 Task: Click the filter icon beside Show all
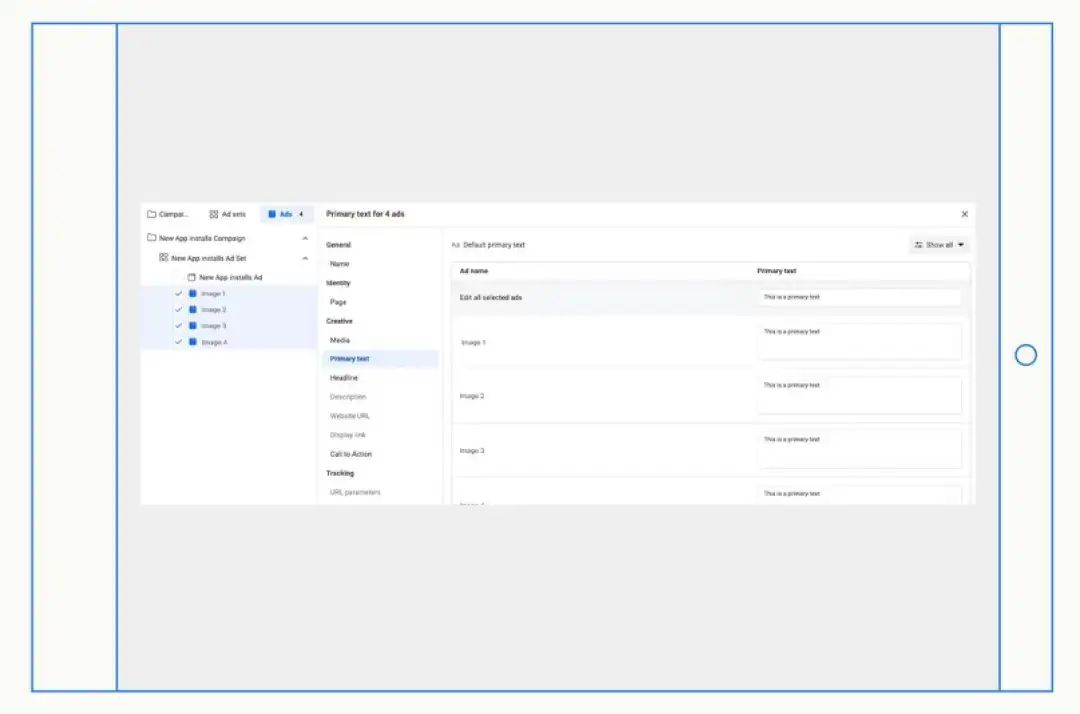[x=918, y=244]
